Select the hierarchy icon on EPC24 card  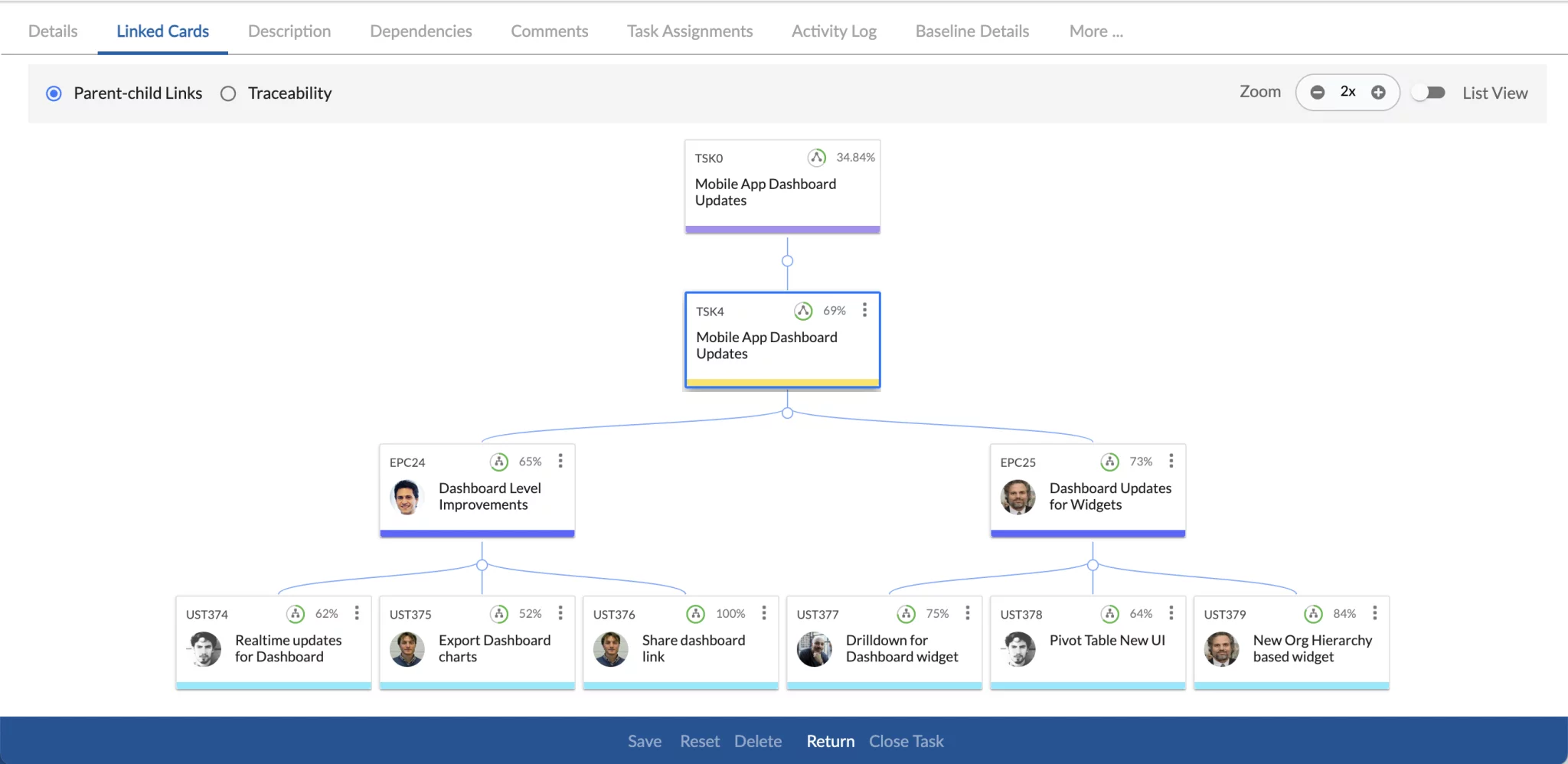coord(499,462)
